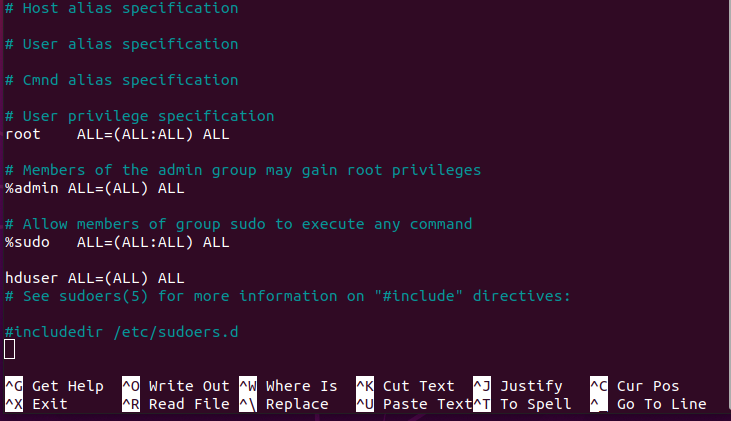Place cursor on the root ALL=(ALL:ALL) line

coord(117,134)
